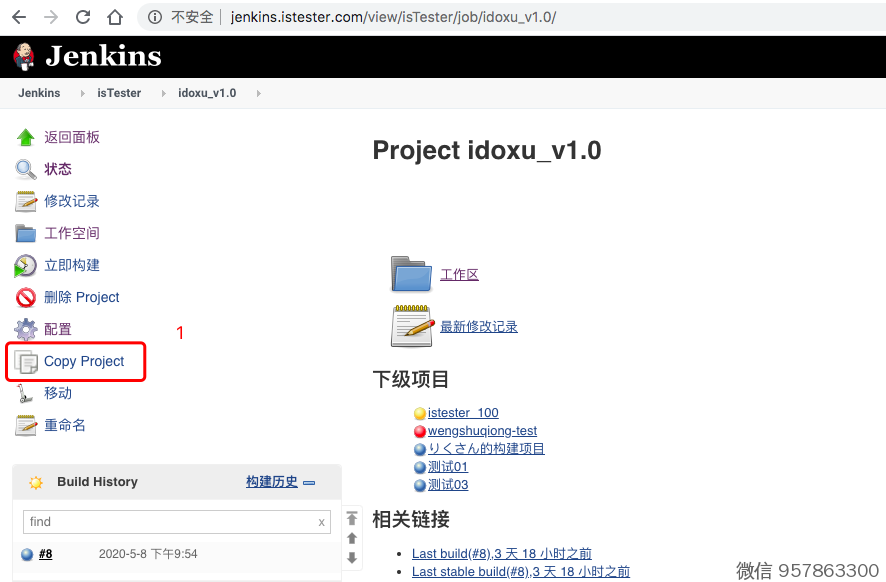The width and height of the screenshot is (886, 582).
Task: Click the red Delete Project icon
Action: (26, 297)
